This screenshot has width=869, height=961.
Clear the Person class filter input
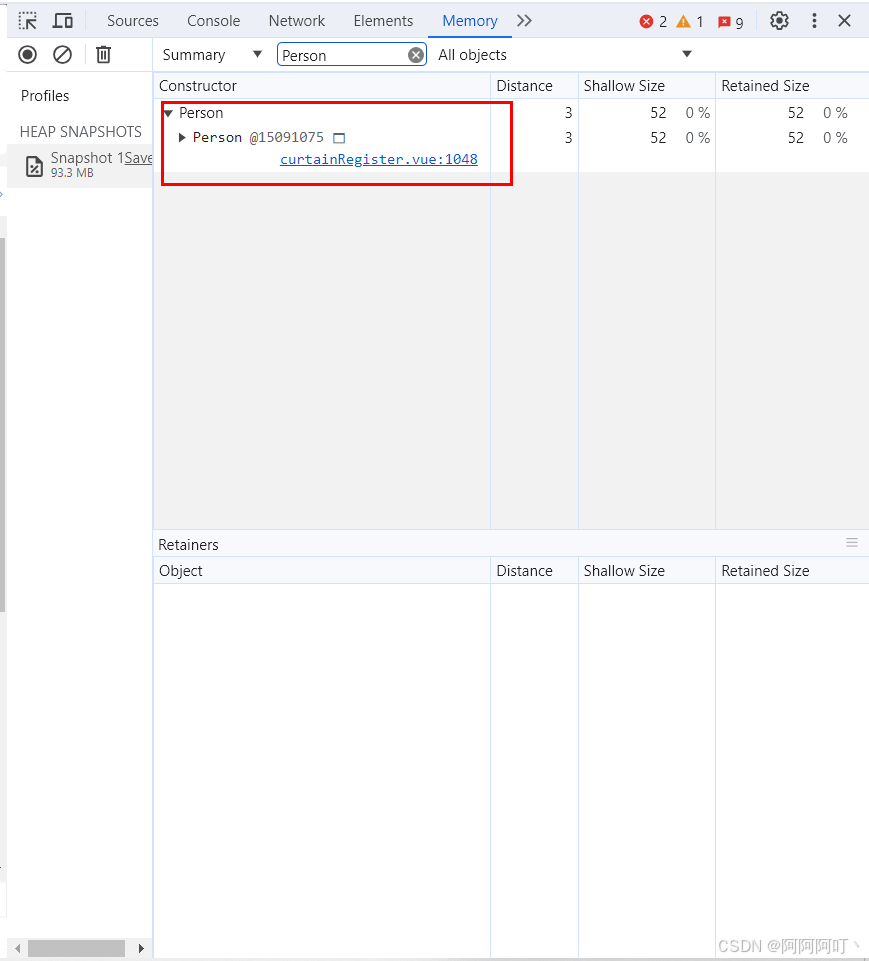point(417,54)
